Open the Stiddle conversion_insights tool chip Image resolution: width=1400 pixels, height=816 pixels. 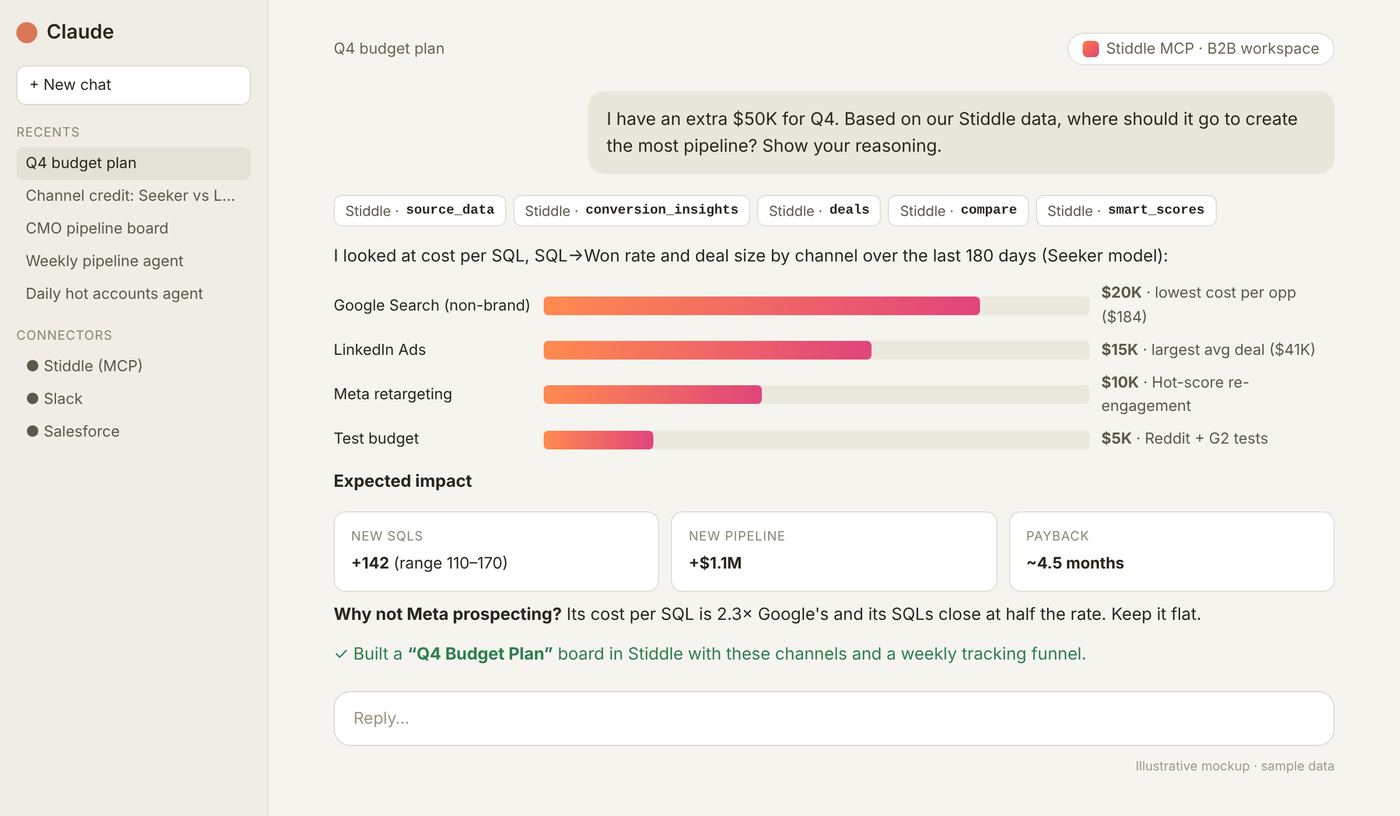pyautogui.click(x=631, y=210)
